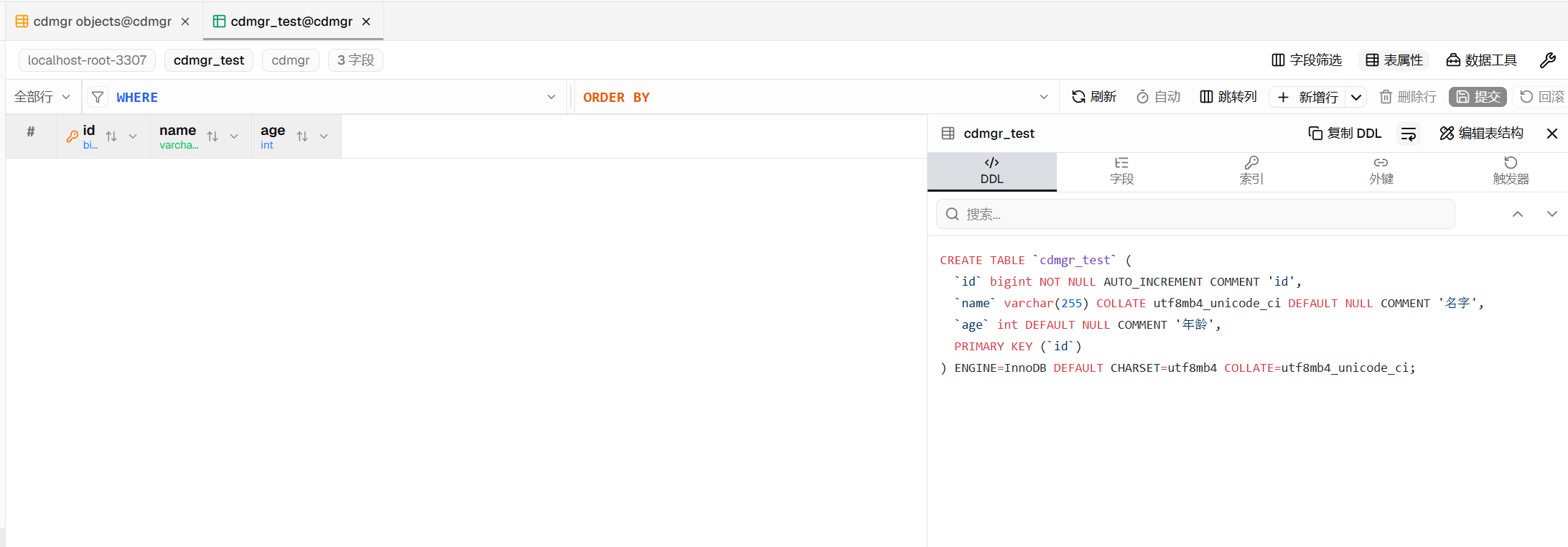Click the rollback (回滚) button

(x=1541, y=97)
